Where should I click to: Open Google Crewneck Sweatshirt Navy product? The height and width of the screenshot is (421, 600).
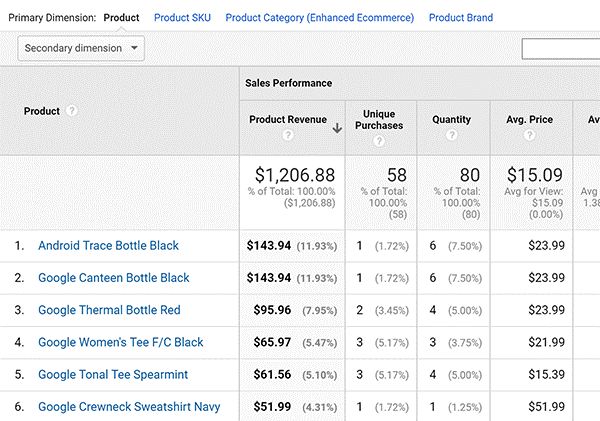click(129, 406)
